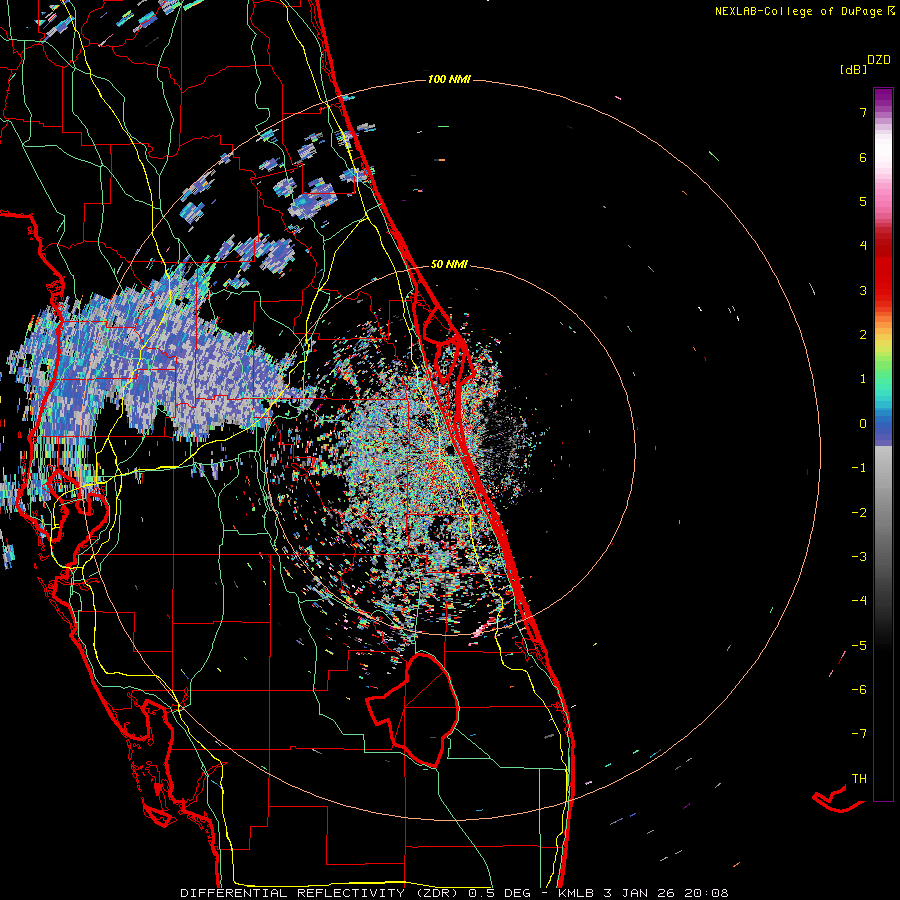Click the 3 value on the color scale
The height and width of the screenshot is (900, 900).
tap(863, 290)
